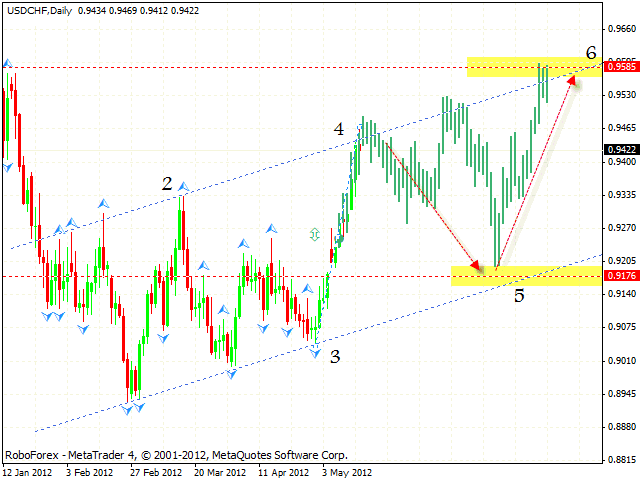Click the blue fractal arrow in the top-left corner
Screen dimensions: 640x480
point(8,64)
